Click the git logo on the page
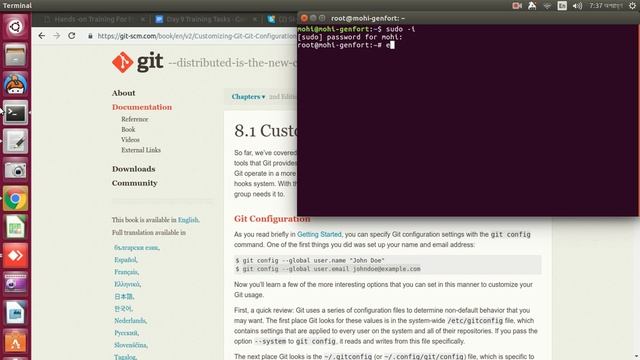 coord(138,62)
